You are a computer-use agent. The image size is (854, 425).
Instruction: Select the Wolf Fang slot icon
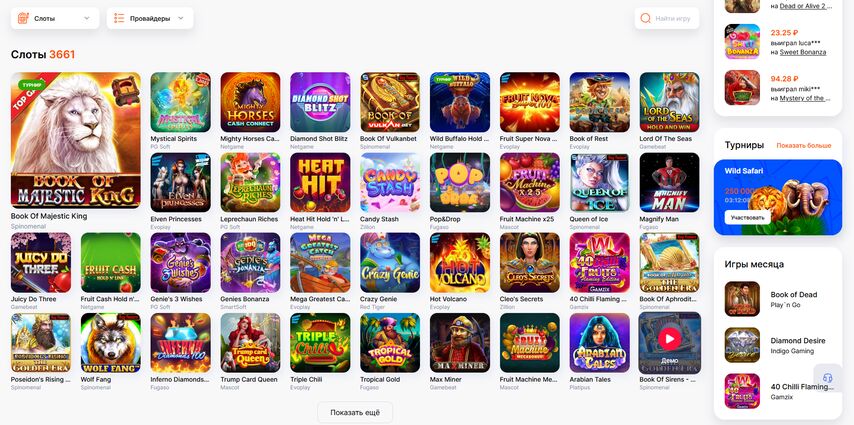click(111, 343)
